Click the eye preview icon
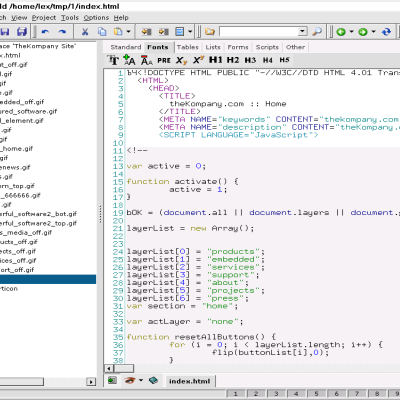 [x=130, y=380]
